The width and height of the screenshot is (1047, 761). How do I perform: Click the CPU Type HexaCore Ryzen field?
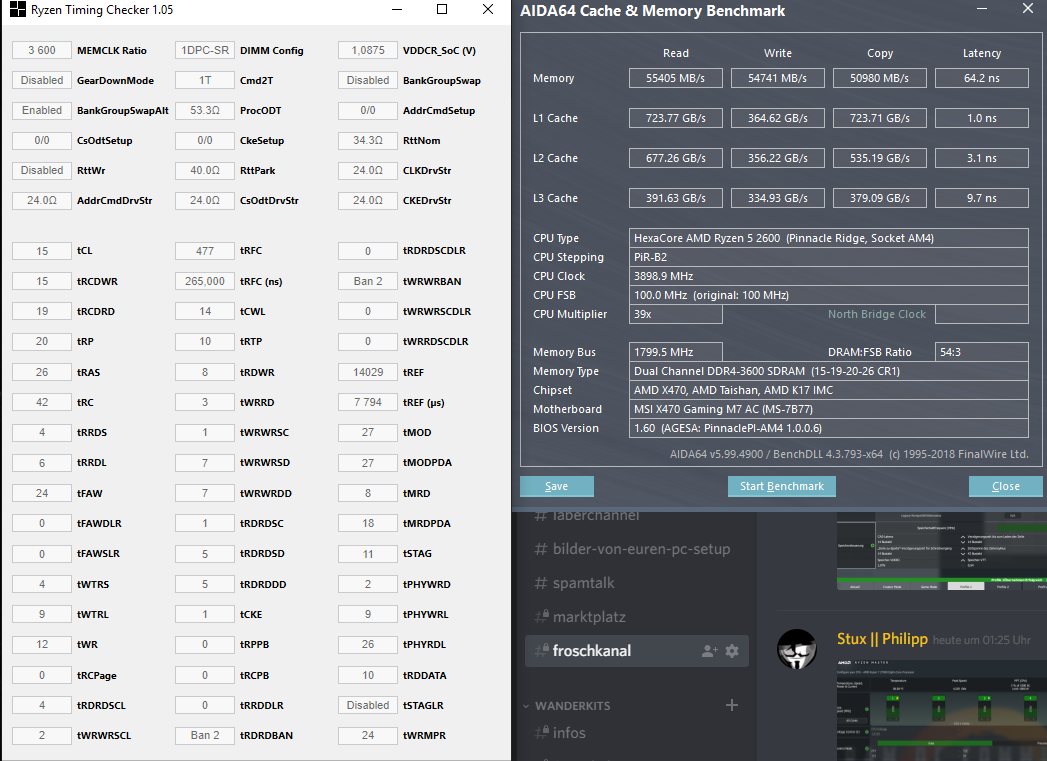(x=829, y=238)
